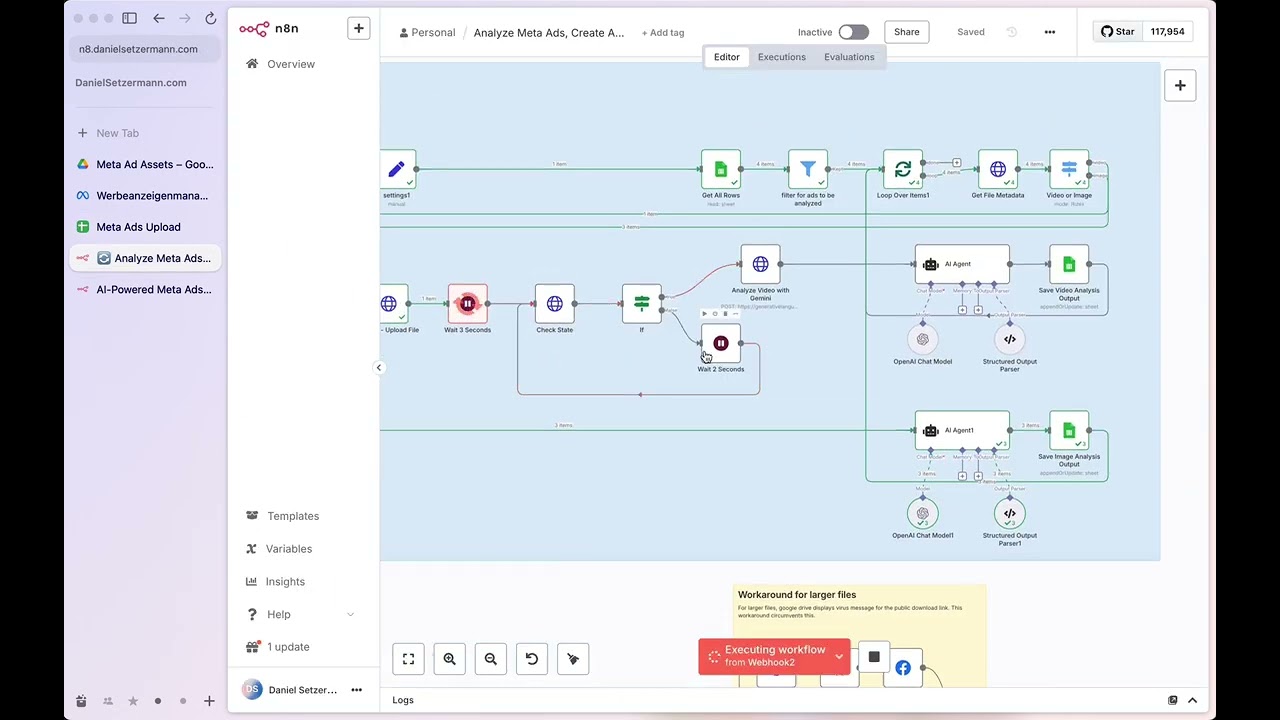The height and width of the screenshot is (720, 1280).
Task: Switch to Werbeanzeigenmanager browser tab
Action: (146, 196)
